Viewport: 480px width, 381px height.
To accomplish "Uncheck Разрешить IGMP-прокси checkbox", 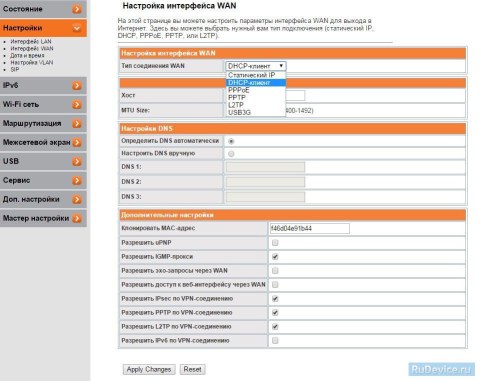I will click(x=275, y=257).
